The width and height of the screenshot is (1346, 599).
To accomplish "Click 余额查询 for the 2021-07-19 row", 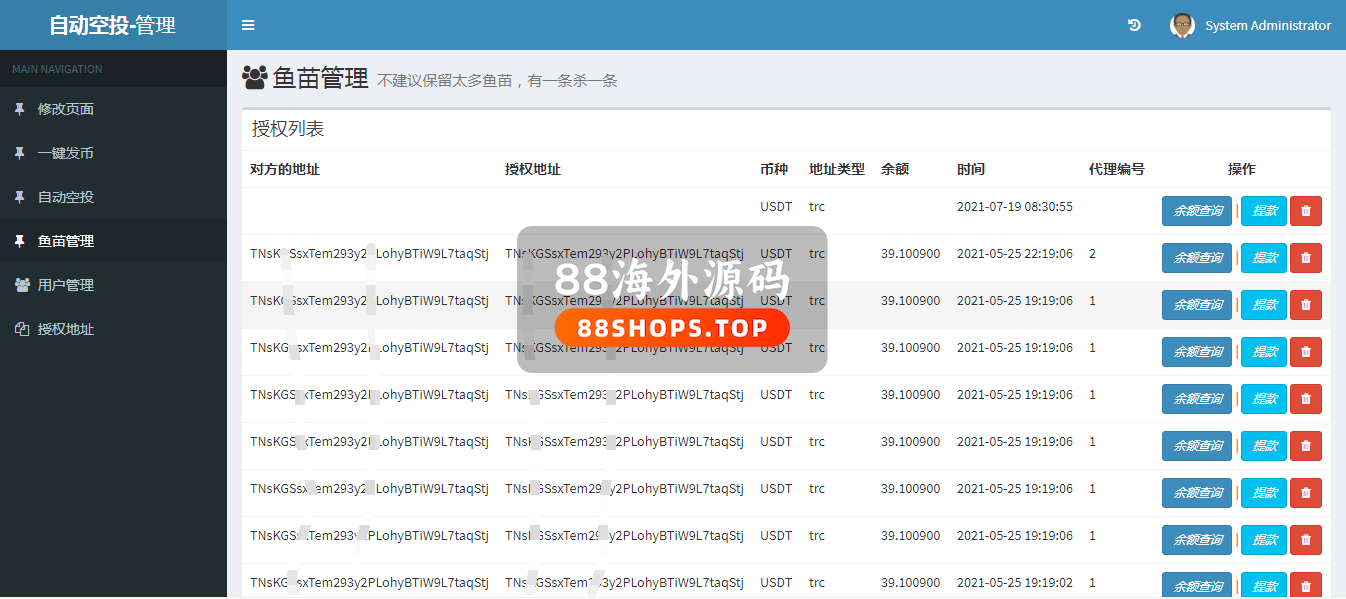I will (1196, 211).
